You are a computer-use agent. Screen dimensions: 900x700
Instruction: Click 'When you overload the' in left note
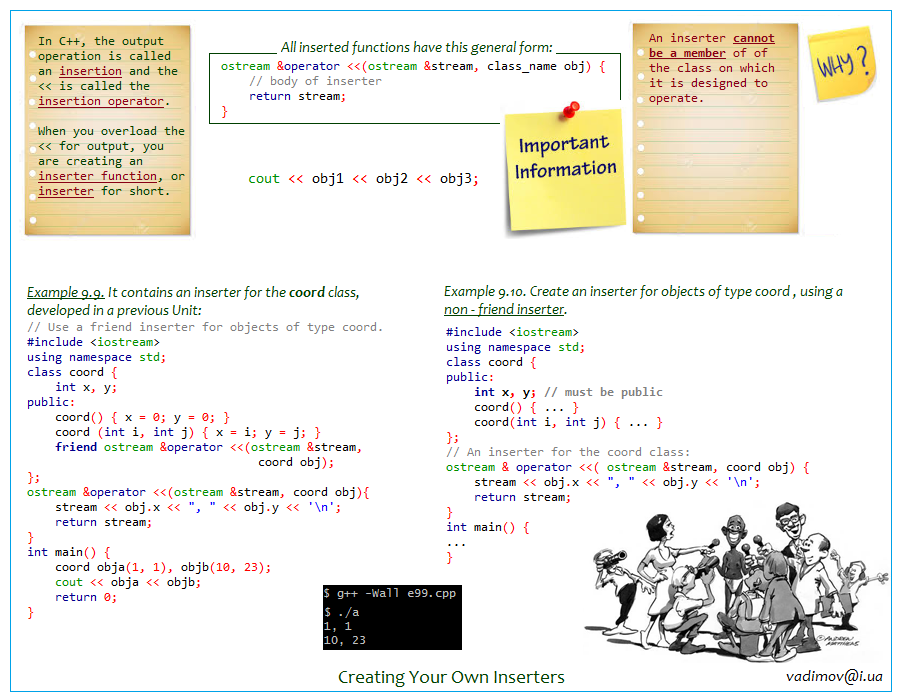pos(111,131)
